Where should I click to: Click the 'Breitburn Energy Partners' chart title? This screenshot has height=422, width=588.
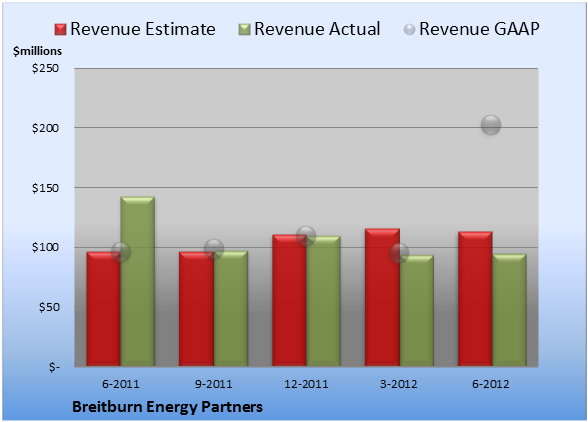pos(167,407)
